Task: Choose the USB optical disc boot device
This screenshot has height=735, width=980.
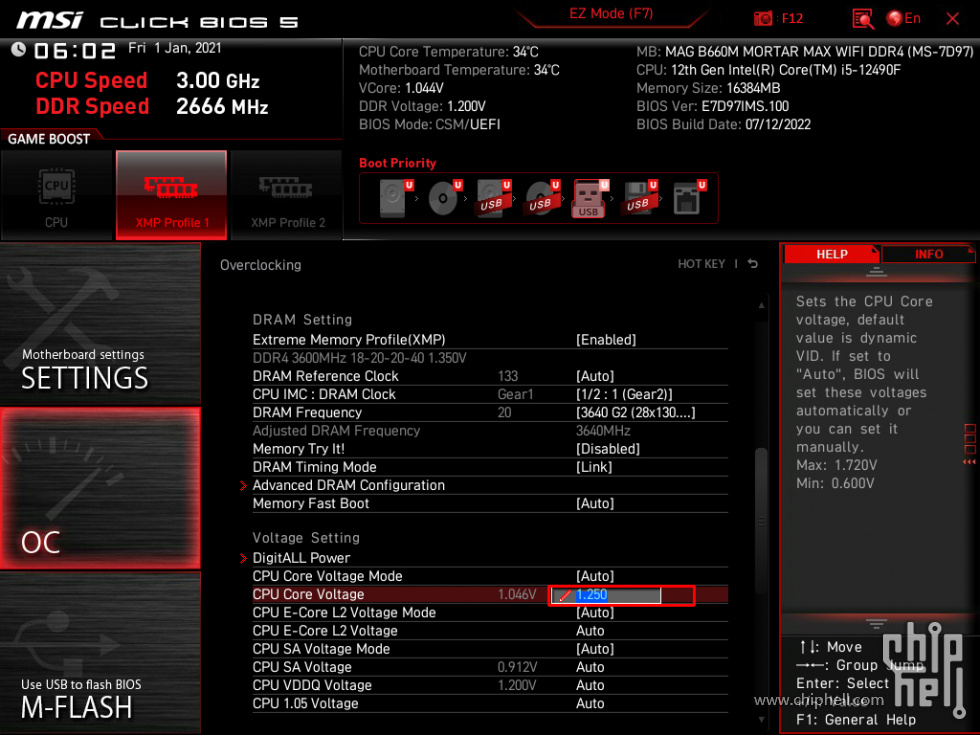Action: [542, 198]
